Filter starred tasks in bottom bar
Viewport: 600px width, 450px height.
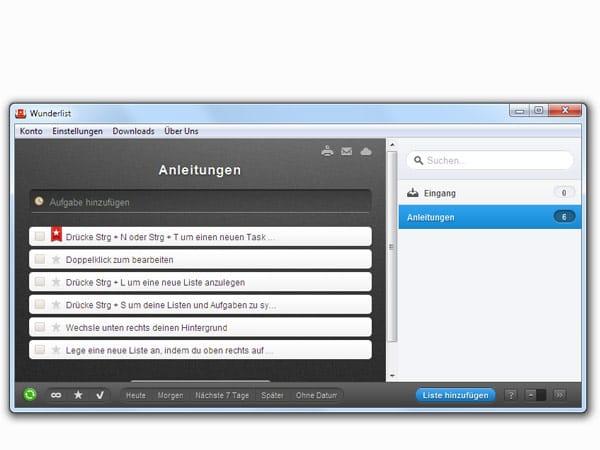tap(78, 395)
